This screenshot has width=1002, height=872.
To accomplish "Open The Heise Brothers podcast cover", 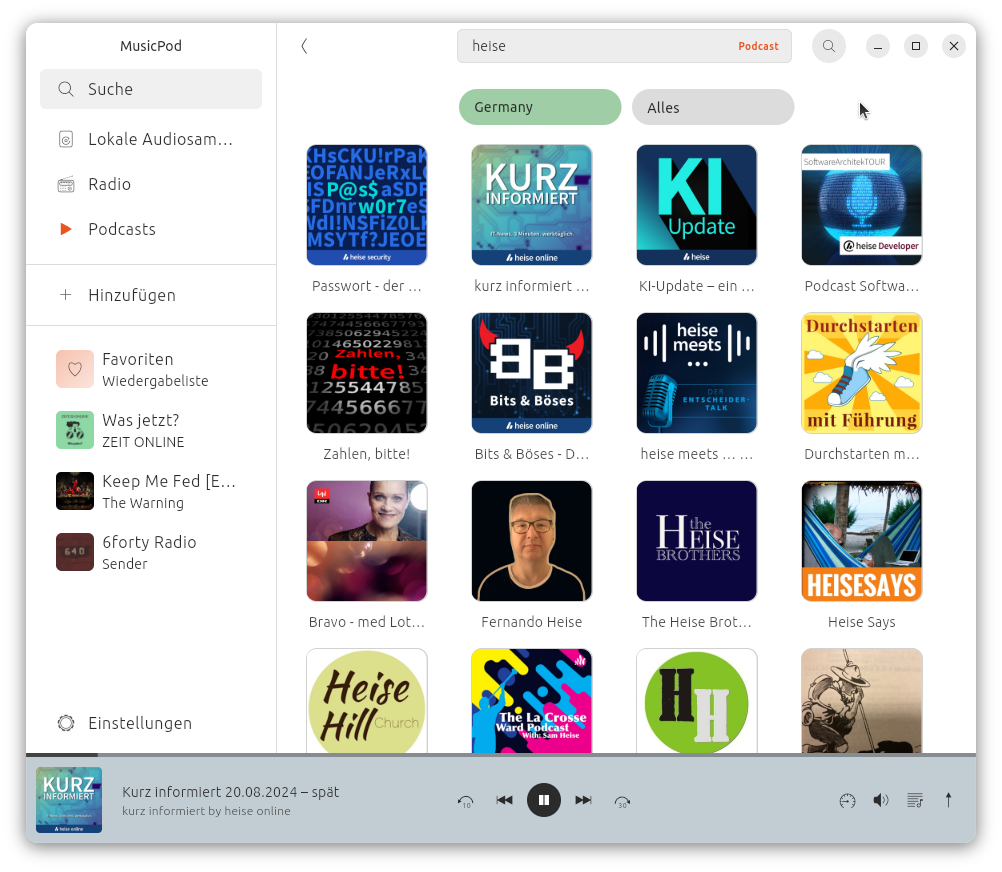I will pos(697,540).
